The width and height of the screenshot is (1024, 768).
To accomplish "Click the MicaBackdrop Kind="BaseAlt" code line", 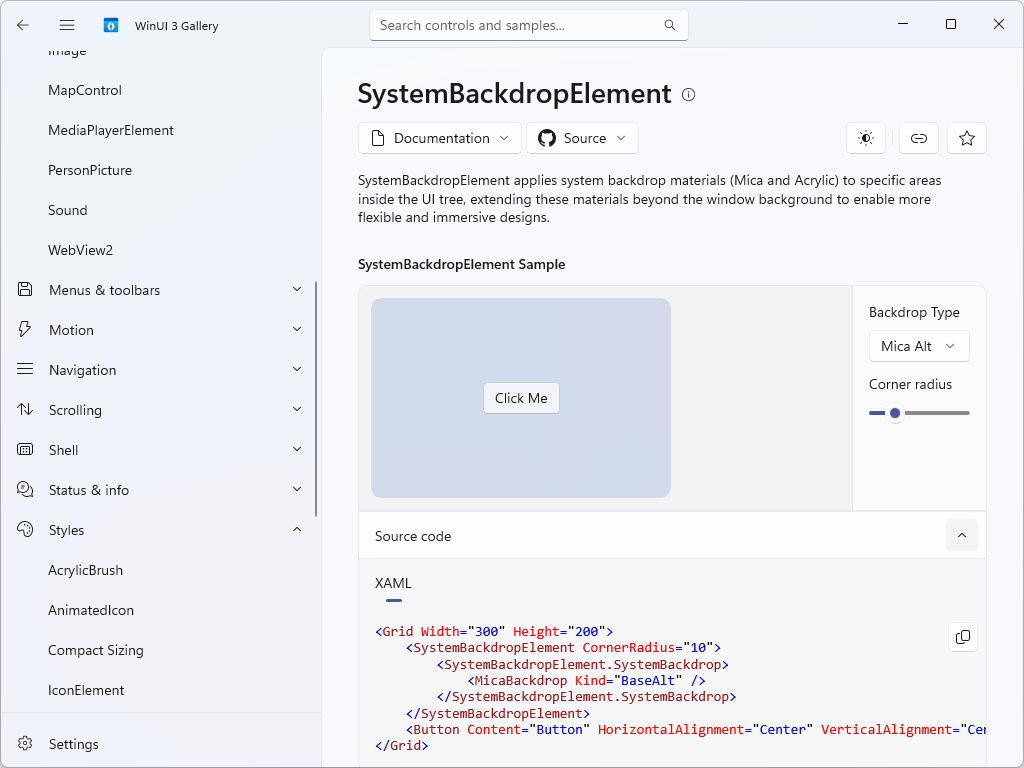I will point(586,680).
